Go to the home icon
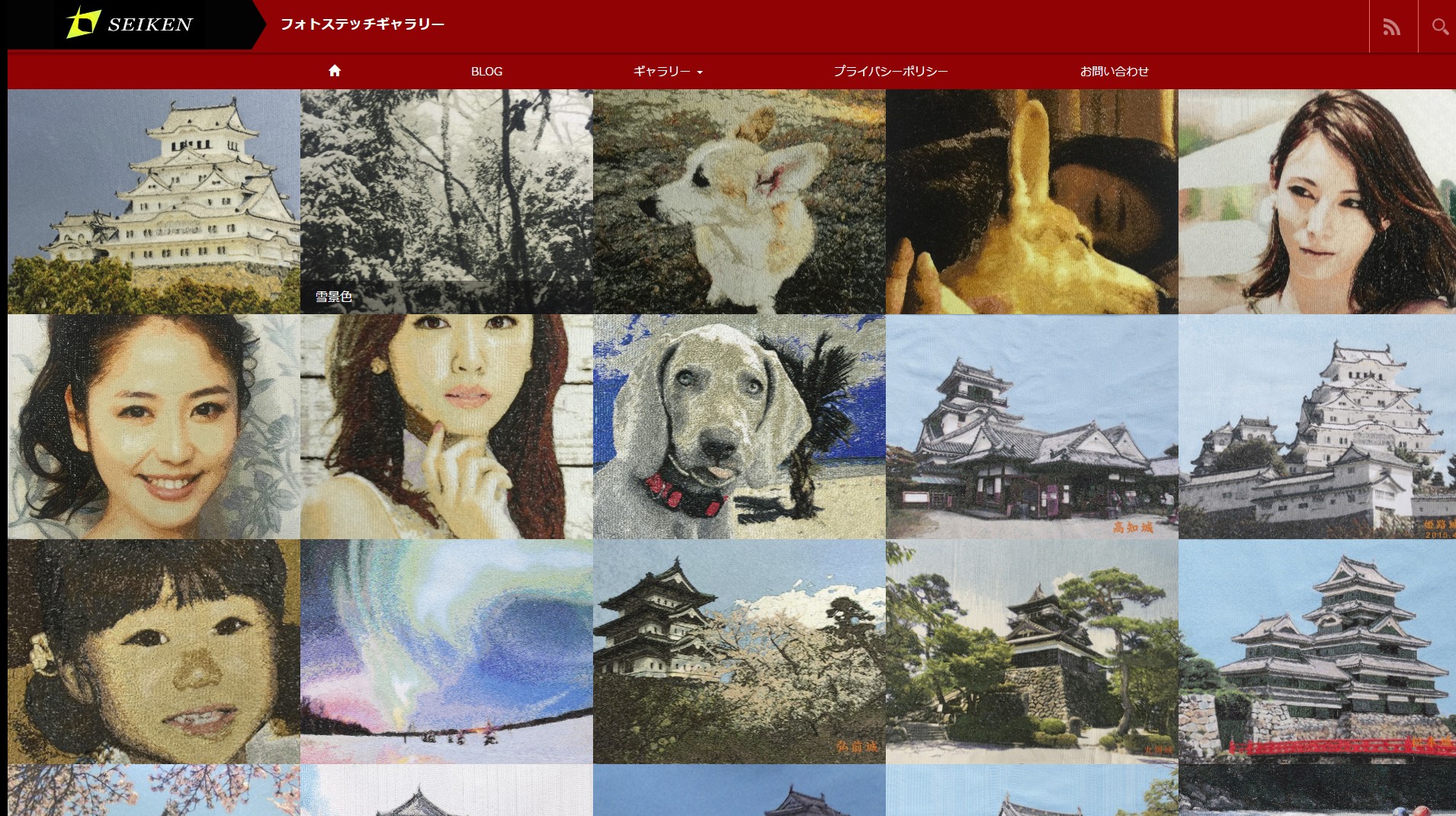1456x816 pixels. [335, 71]
